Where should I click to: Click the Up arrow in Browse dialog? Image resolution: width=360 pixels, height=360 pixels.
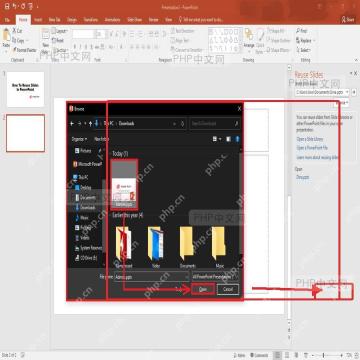90,124
